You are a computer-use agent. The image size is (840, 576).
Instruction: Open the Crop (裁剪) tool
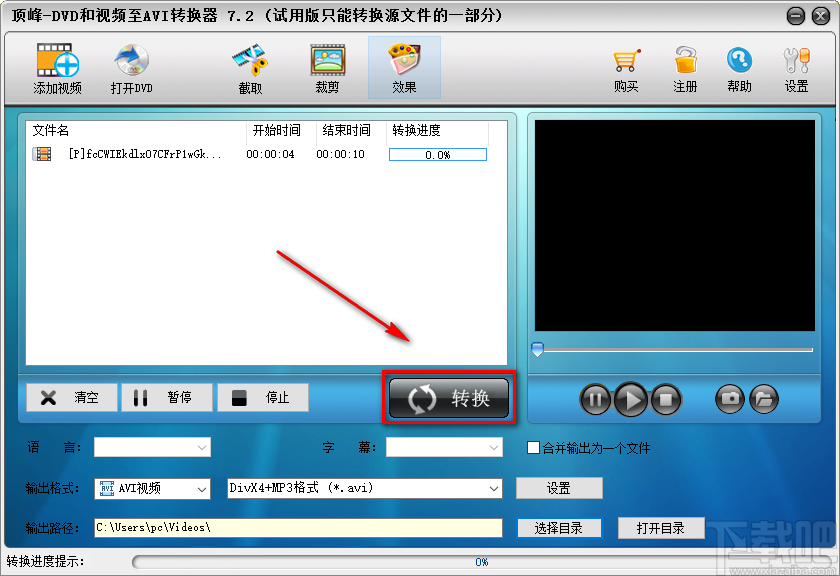pyautogui.click(x=327, y=69)
